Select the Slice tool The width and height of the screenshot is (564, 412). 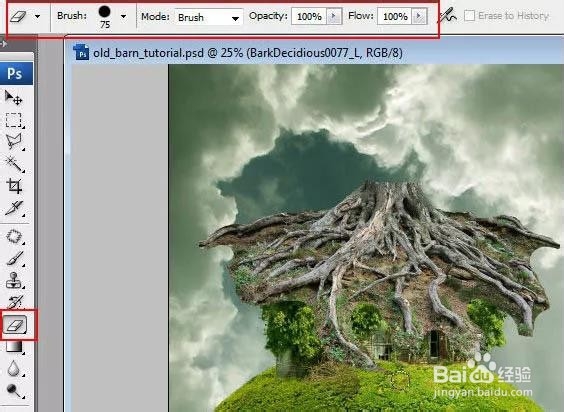tap(14, 209)
